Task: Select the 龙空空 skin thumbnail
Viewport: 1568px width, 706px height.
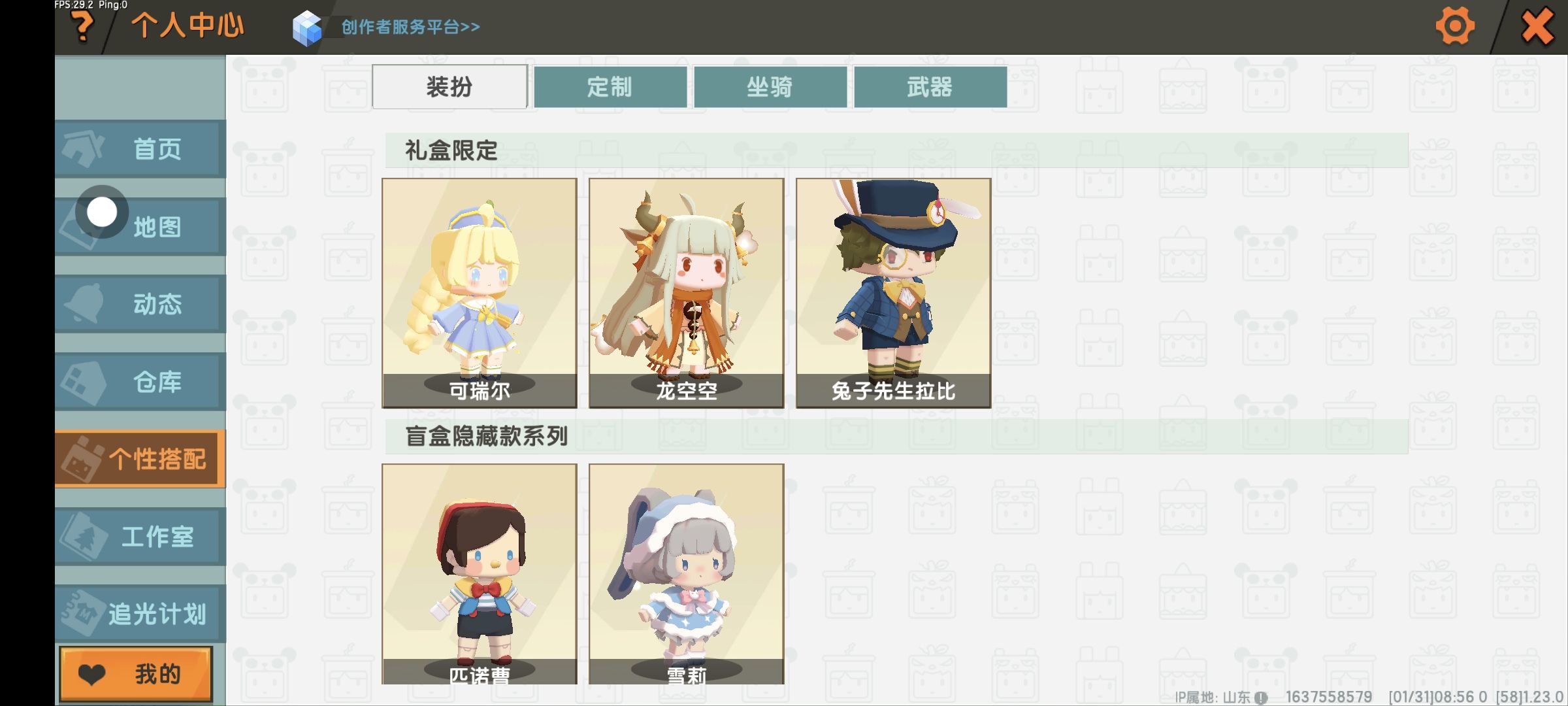Action: coord(687,293)
